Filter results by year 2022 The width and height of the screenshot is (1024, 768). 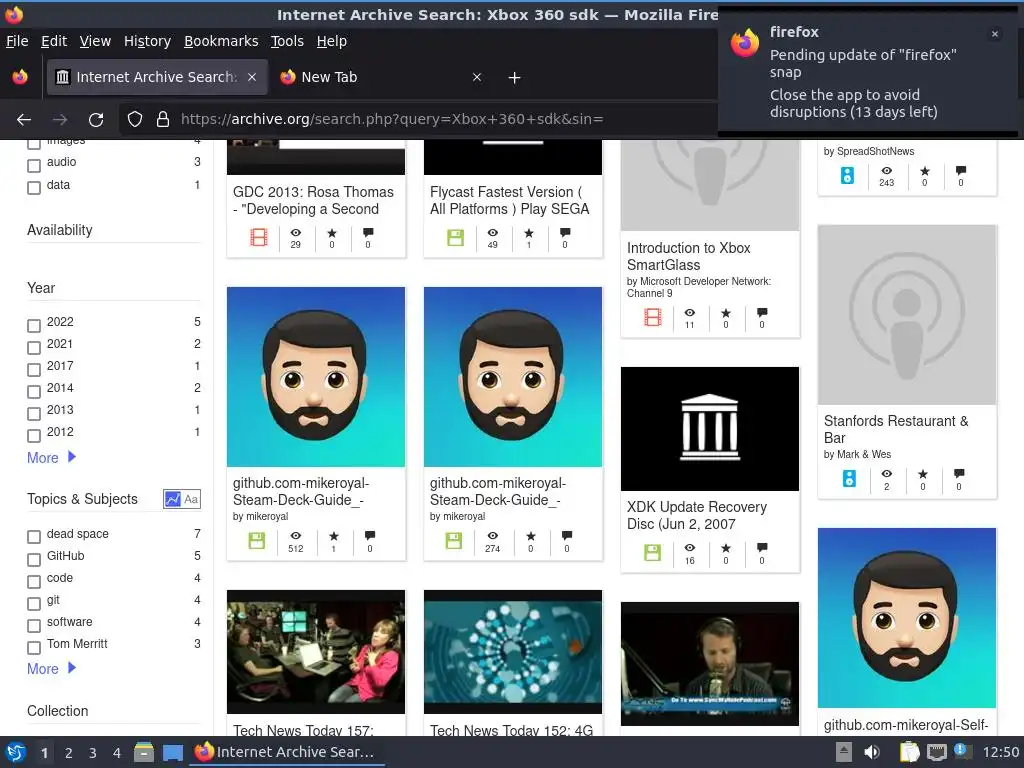tap(34, 325)
